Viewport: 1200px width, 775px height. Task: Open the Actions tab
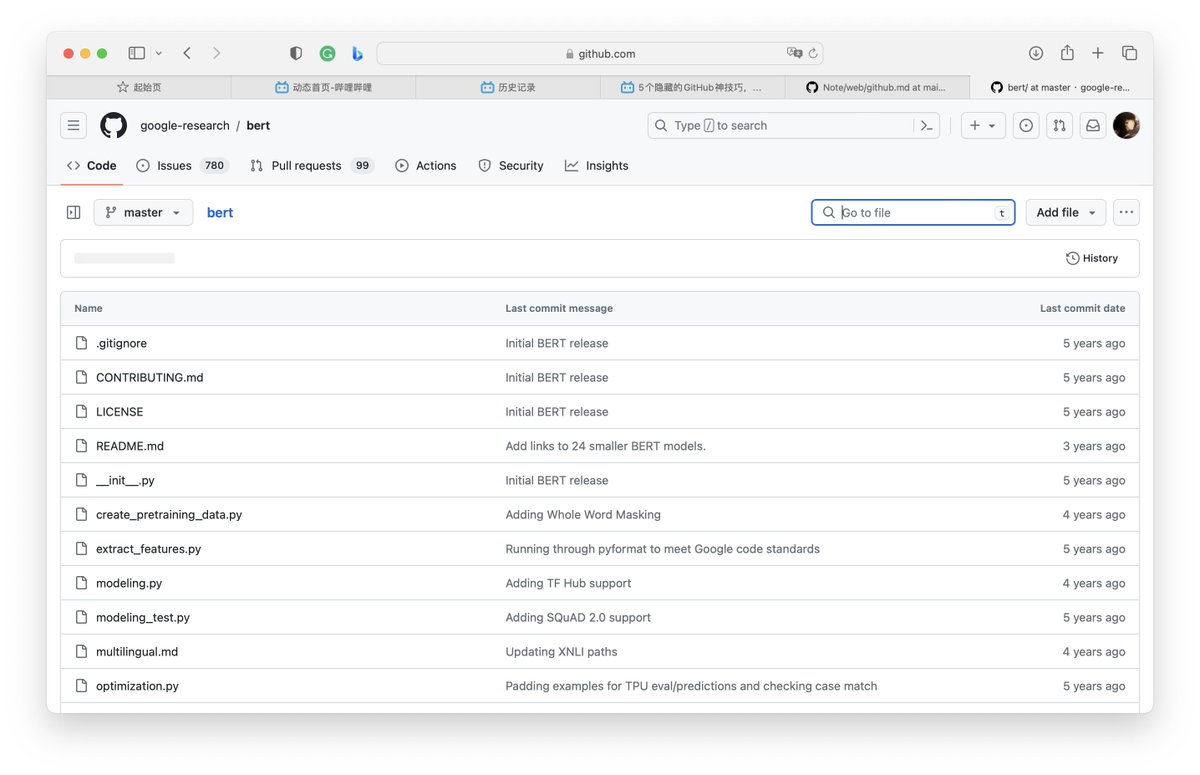click(426, 166)
